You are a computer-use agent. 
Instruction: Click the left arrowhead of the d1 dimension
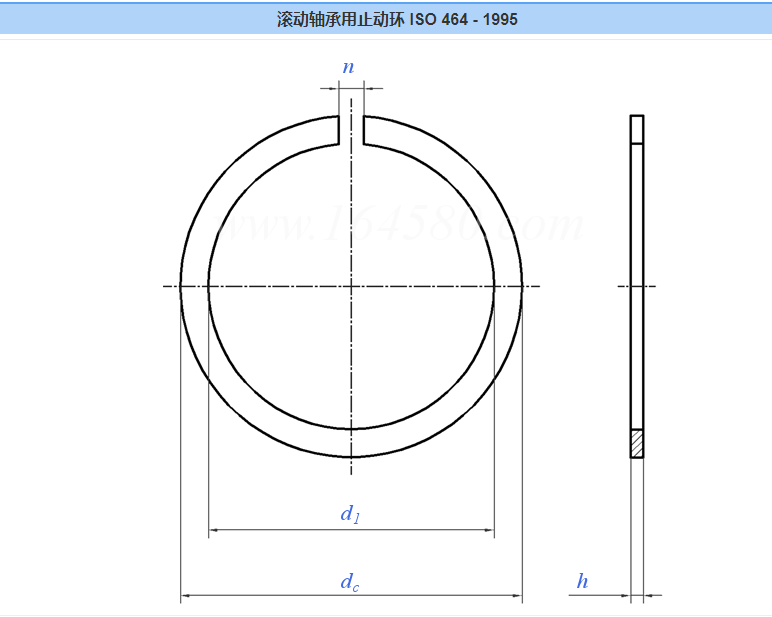(x=213, y=531)
